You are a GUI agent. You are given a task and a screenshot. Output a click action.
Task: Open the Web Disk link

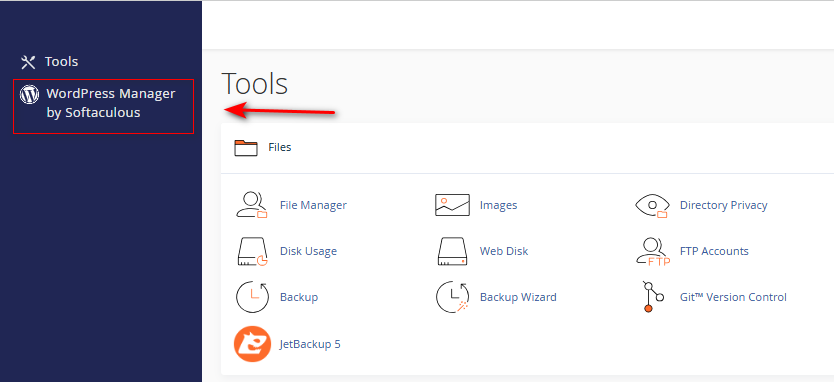tap(504, 251)
